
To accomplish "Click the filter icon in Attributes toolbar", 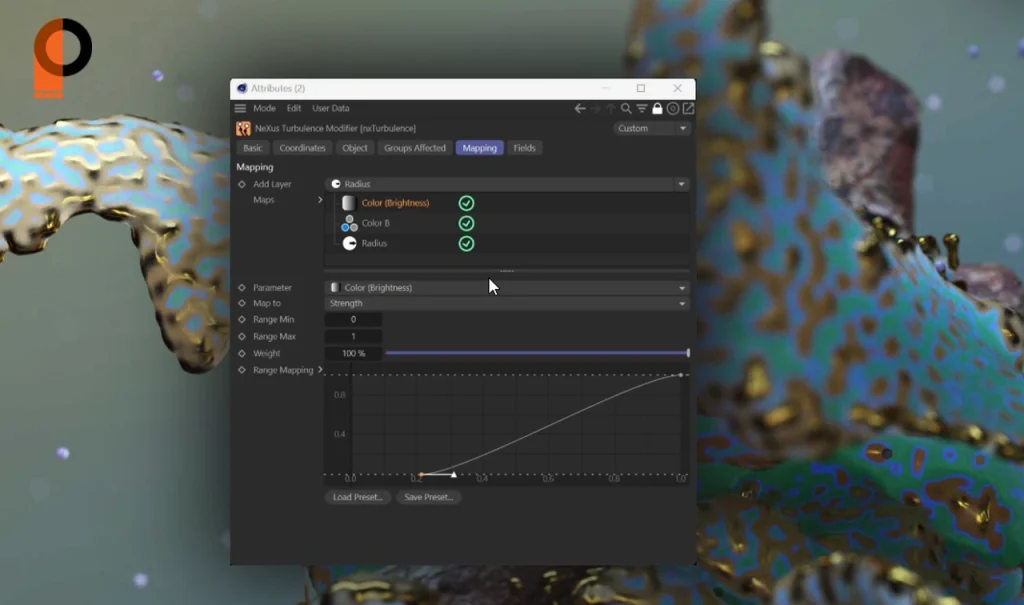I will pos(641,108).
